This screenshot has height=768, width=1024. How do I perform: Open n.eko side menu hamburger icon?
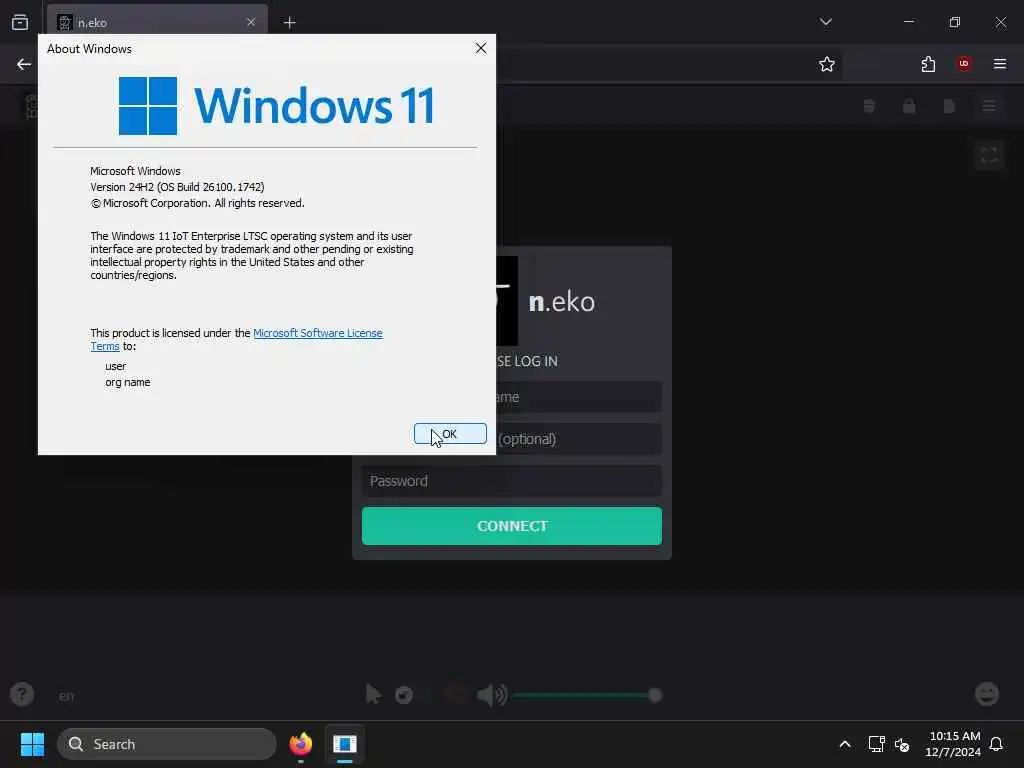(x=989, y=106)
